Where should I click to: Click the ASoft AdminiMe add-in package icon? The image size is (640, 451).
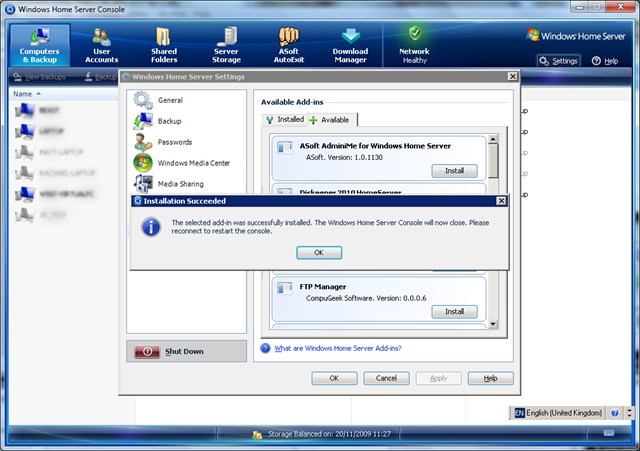point(285,147)
